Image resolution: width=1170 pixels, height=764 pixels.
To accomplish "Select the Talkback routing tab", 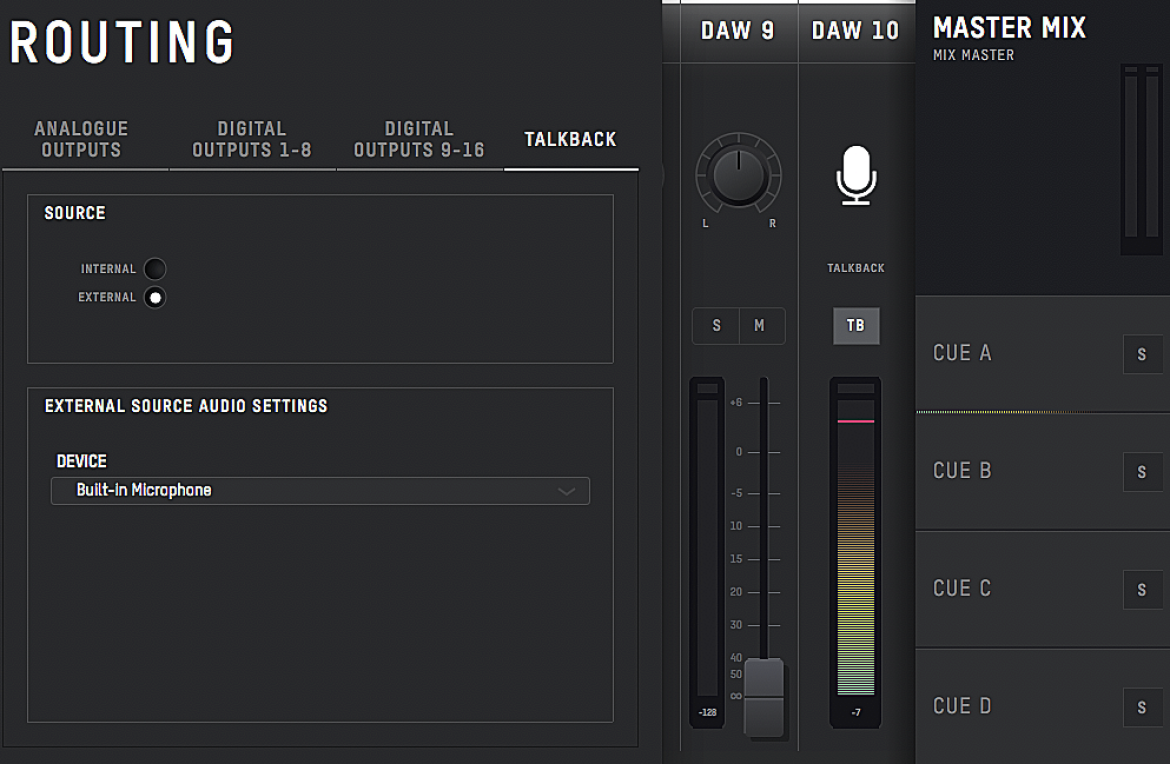I will coord(571,140).
